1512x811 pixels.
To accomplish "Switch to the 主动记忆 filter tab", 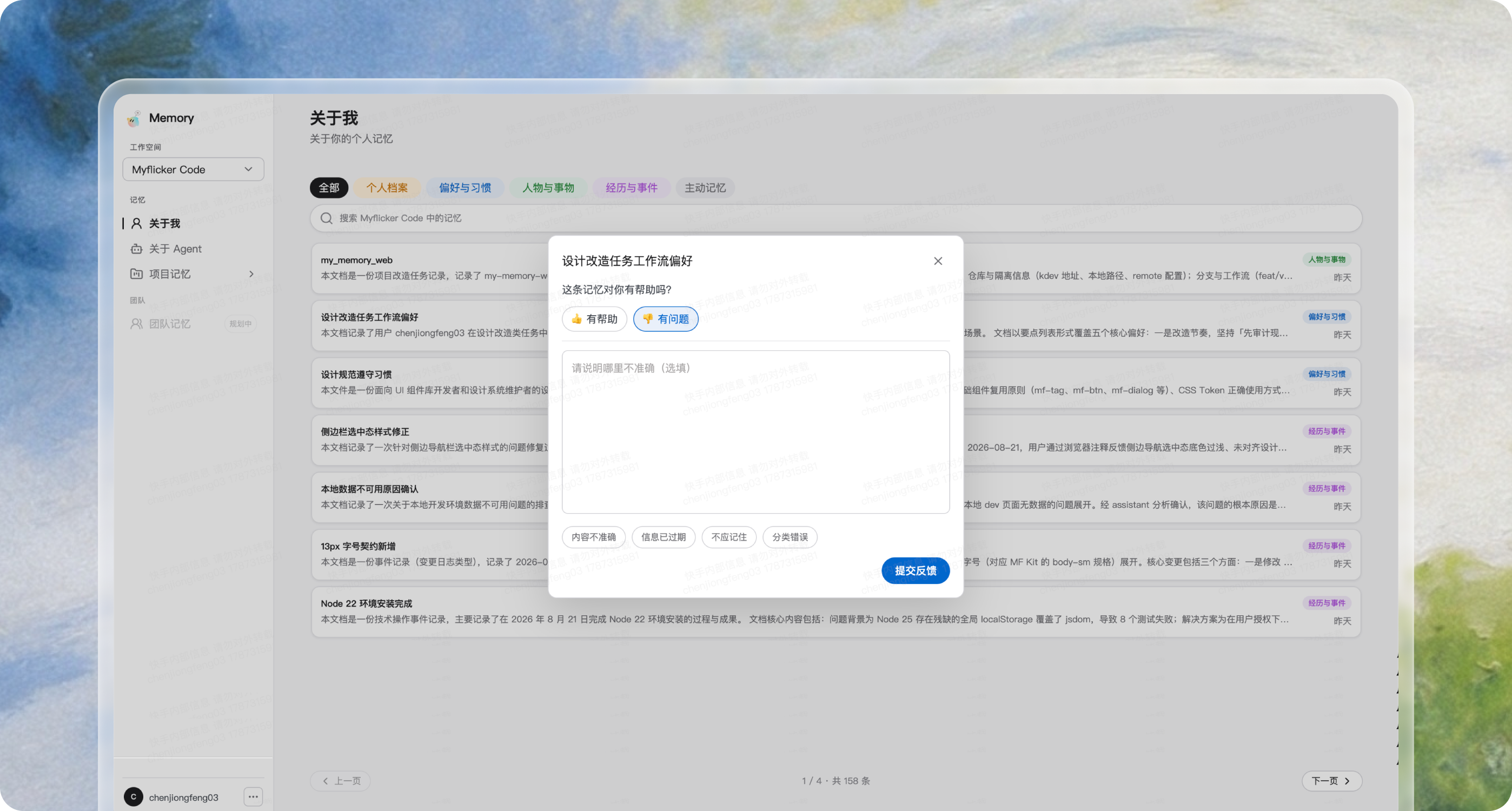I will pos(705,188).
